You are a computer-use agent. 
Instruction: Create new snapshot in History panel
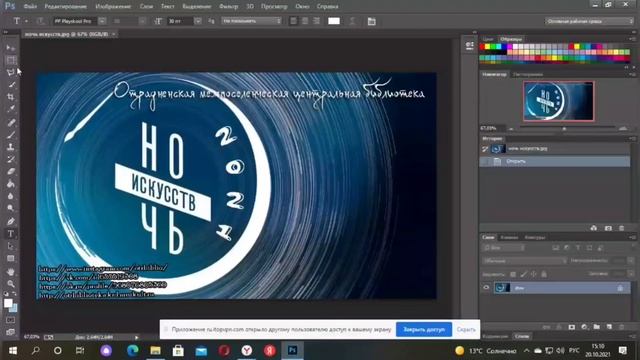click(608, 228)
